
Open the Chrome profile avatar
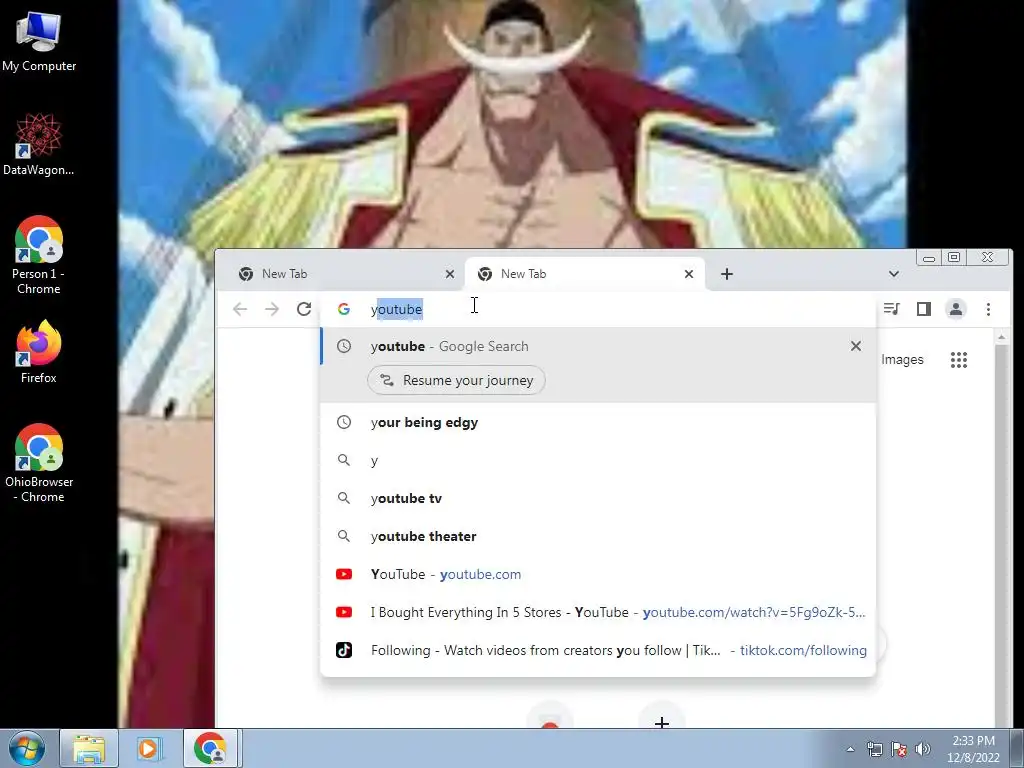955,309
